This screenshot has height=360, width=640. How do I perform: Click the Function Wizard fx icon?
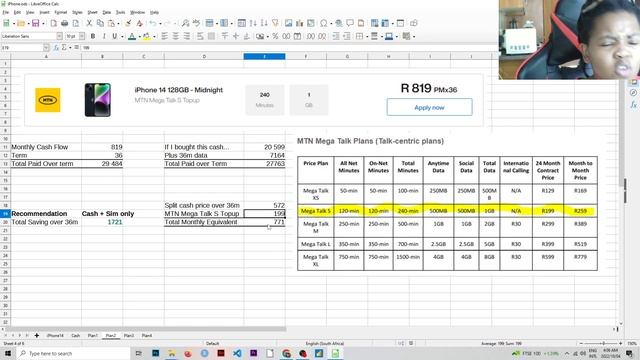point(56,48)
